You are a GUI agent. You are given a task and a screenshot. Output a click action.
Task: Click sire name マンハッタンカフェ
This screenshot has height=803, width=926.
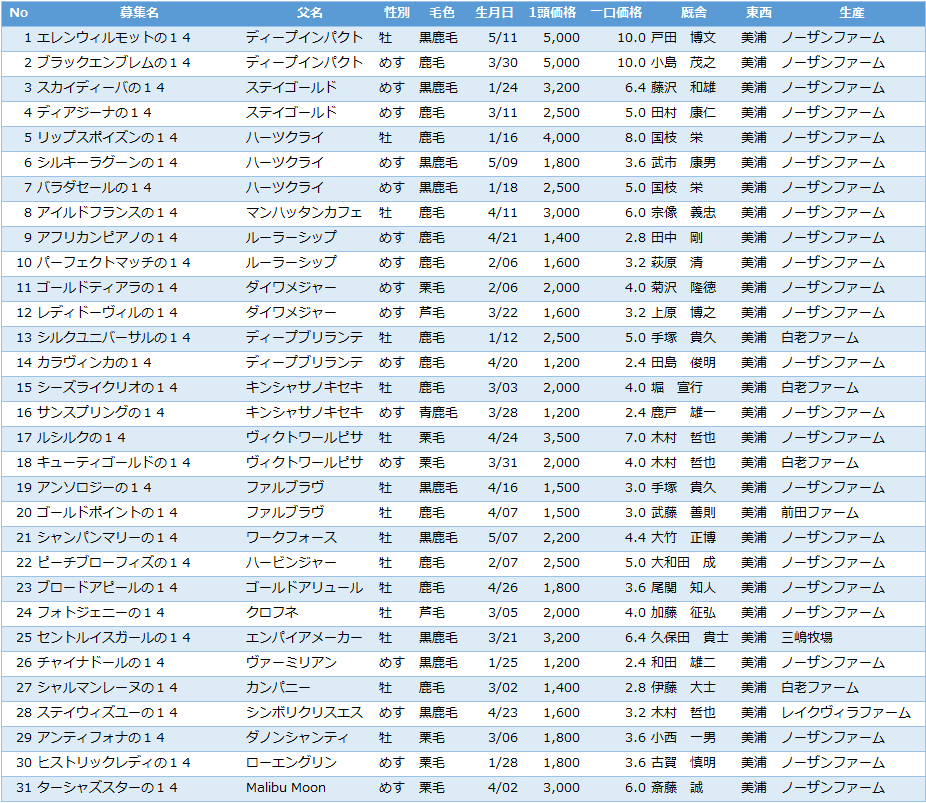(304, 213)
